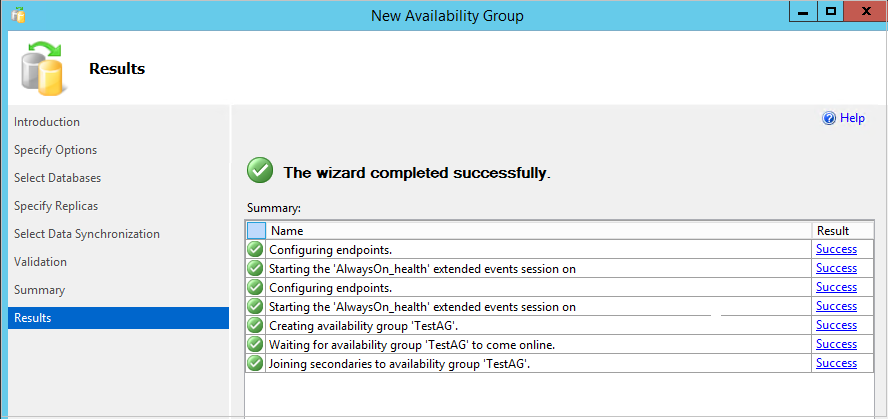Click the wizard database icon in header
Viewport: 888px width, 419px height.
coord(42,68)
